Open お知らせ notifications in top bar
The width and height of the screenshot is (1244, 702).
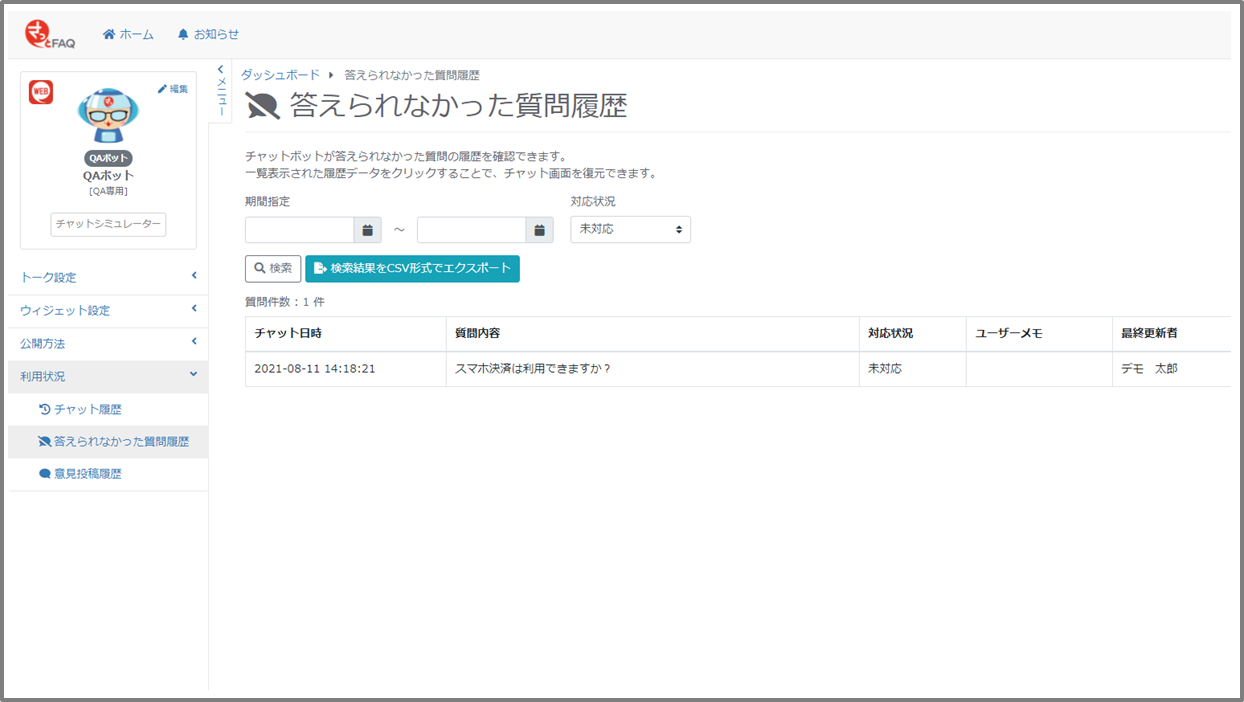click(x=208, y=34)
